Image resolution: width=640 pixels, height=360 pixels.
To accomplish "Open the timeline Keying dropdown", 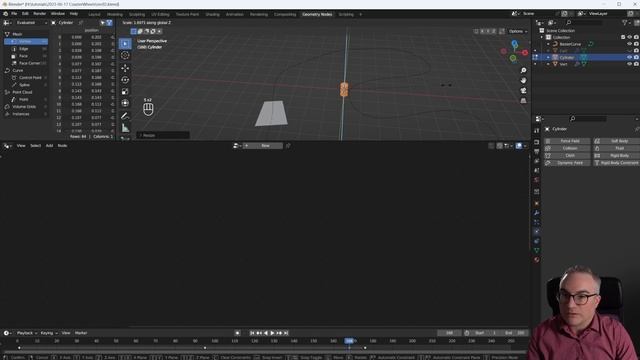I will (x=49, y=333).
